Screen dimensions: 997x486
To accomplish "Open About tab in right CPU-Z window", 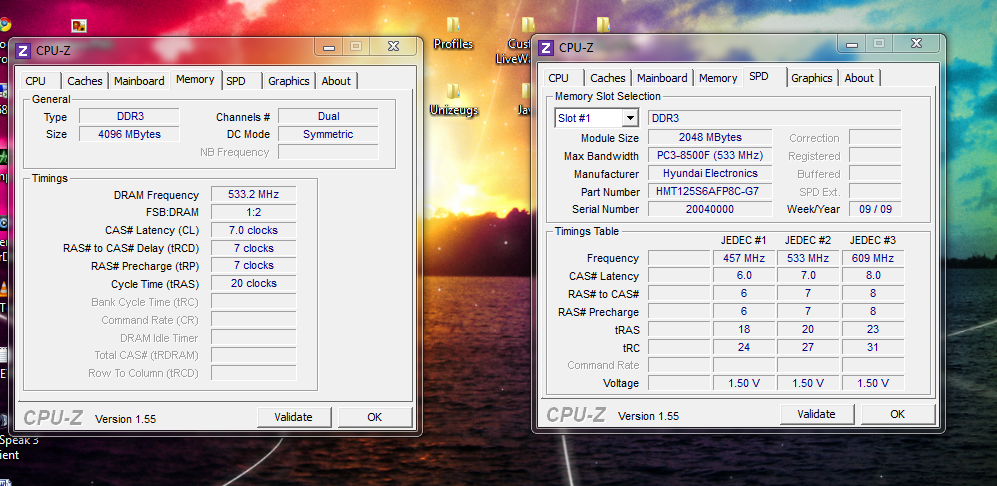I will click(859, 78).
